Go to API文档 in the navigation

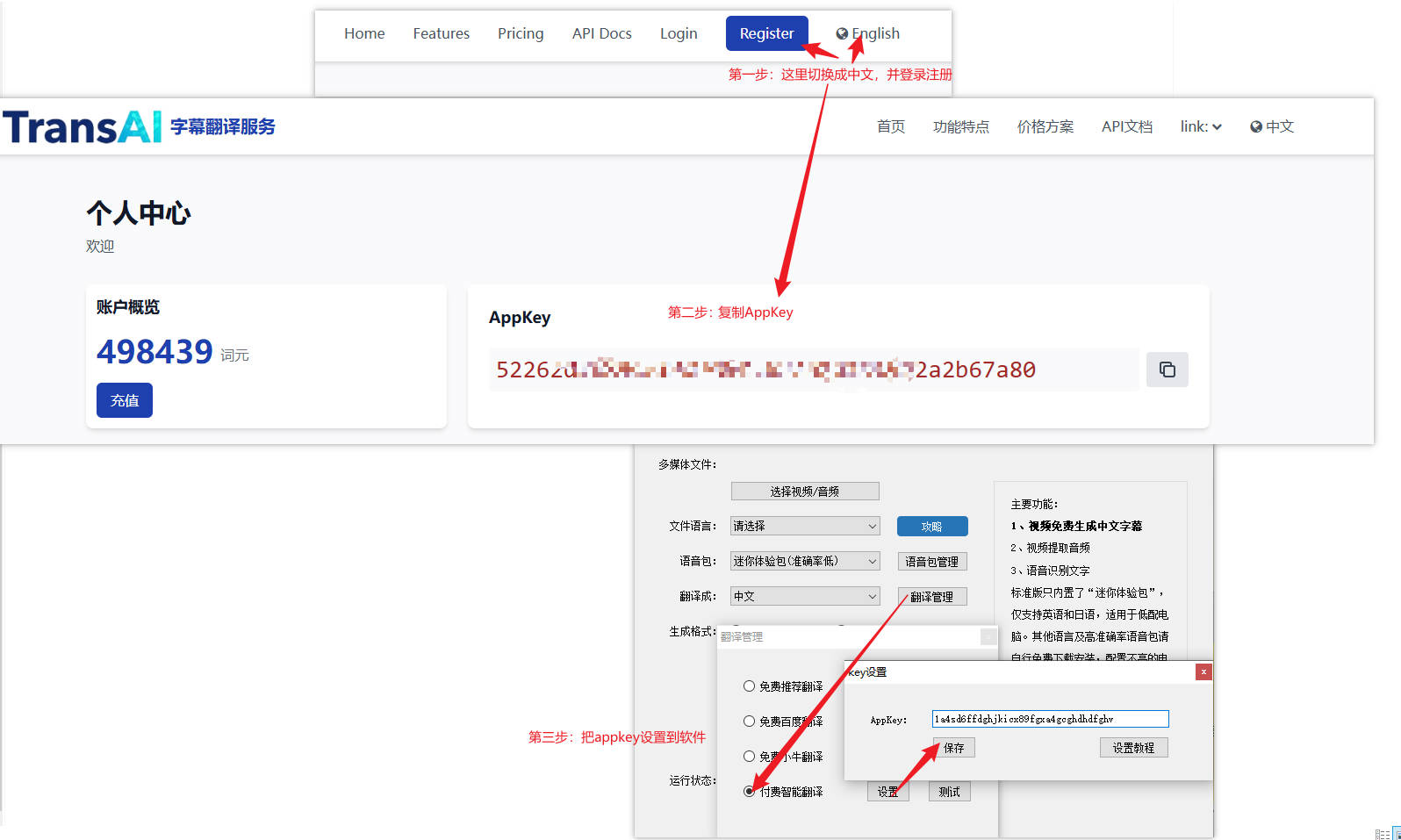coord(1126,126)
